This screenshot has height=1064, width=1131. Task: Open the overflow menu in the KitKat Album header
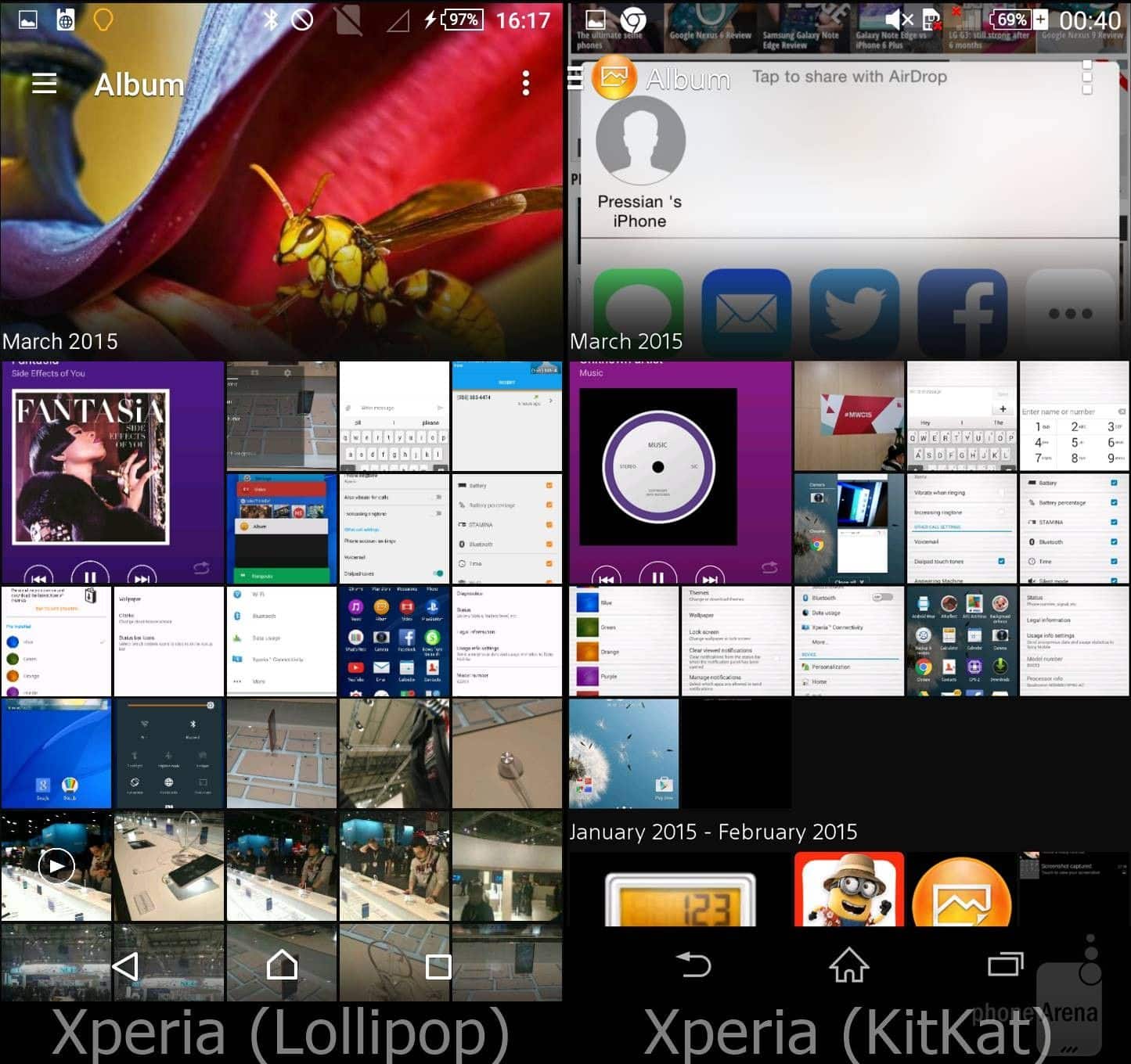[1086, 77]
